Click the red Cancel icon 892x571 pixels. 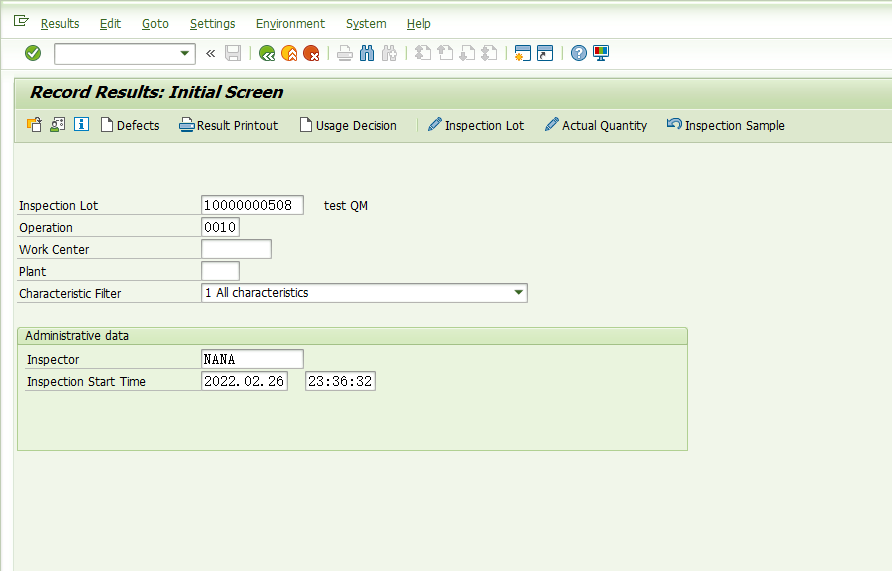[311, 53]
